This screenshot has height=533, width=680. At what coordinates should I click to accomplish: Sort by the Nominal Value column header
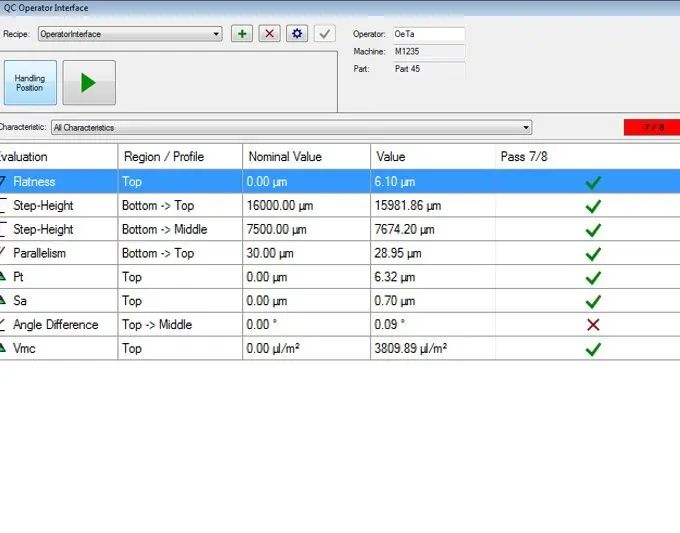(284, 157)
